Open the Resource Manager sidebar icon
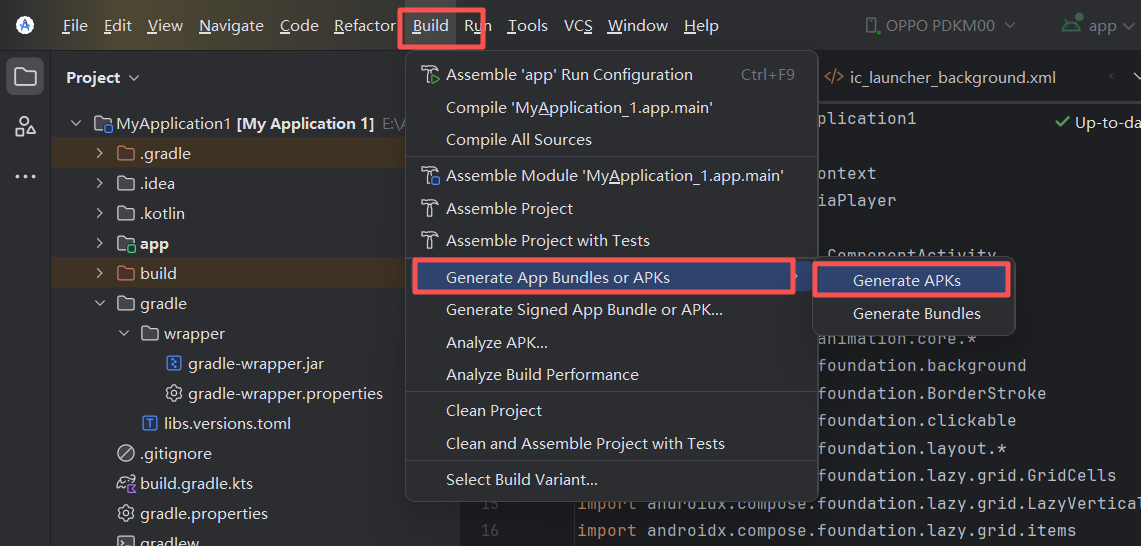1141x546 pixels. tap(26, 126)
